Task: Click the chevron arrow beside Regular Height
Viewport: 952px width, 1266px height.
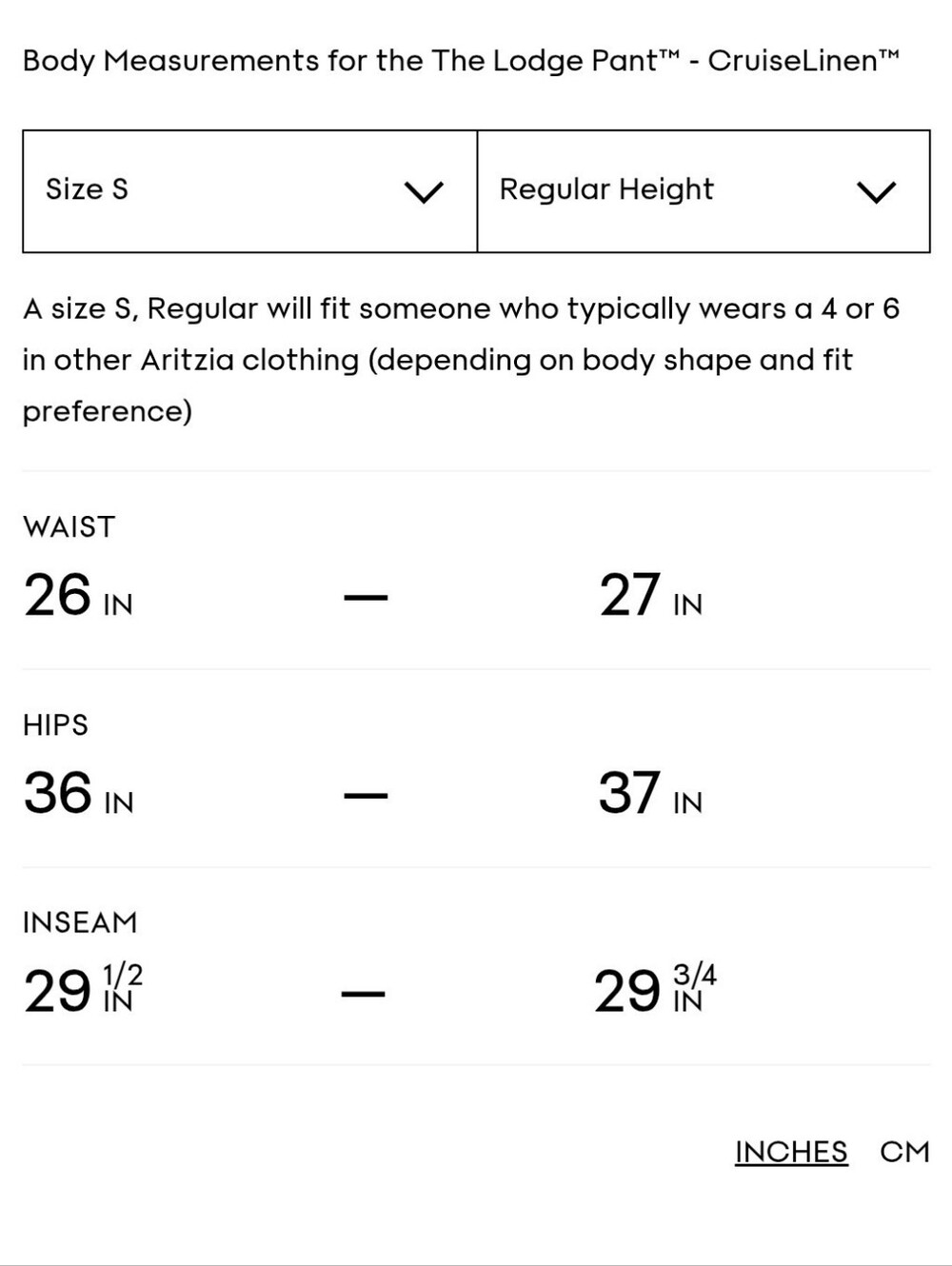Action: (877, 192)
